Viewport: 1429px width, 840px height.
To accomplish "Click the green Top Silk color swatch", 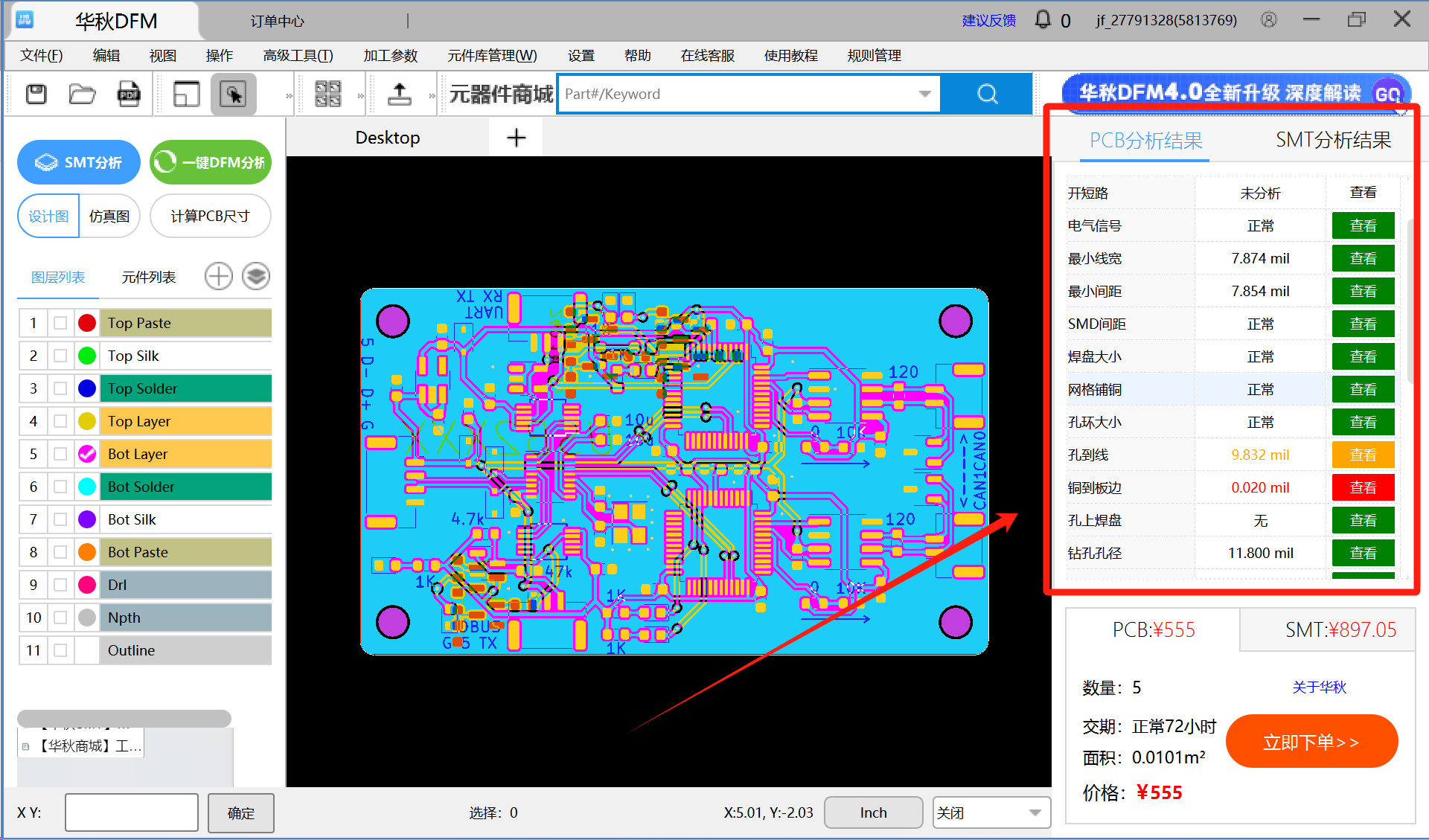I will click(x=87, y=356).
